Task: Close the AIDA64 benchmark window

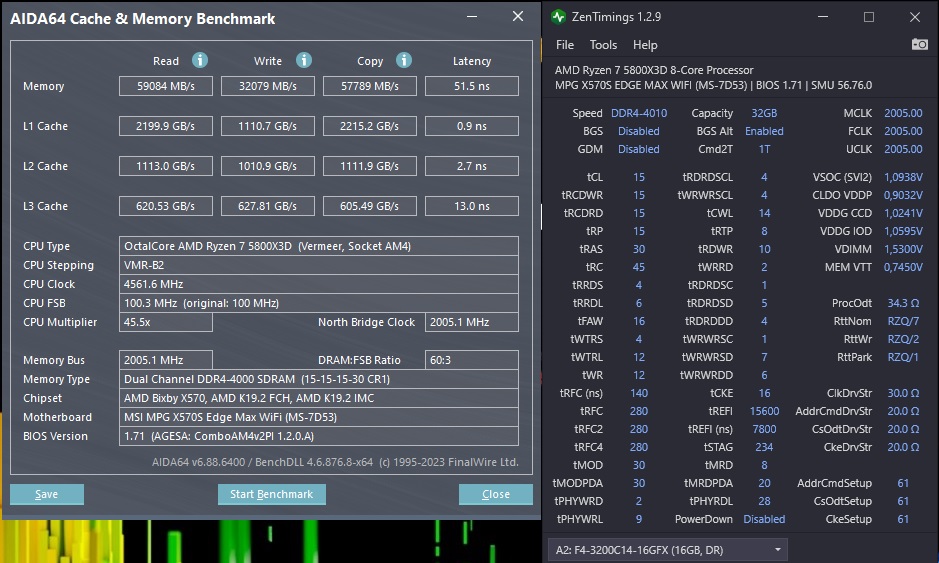Action: coord(518,16)
